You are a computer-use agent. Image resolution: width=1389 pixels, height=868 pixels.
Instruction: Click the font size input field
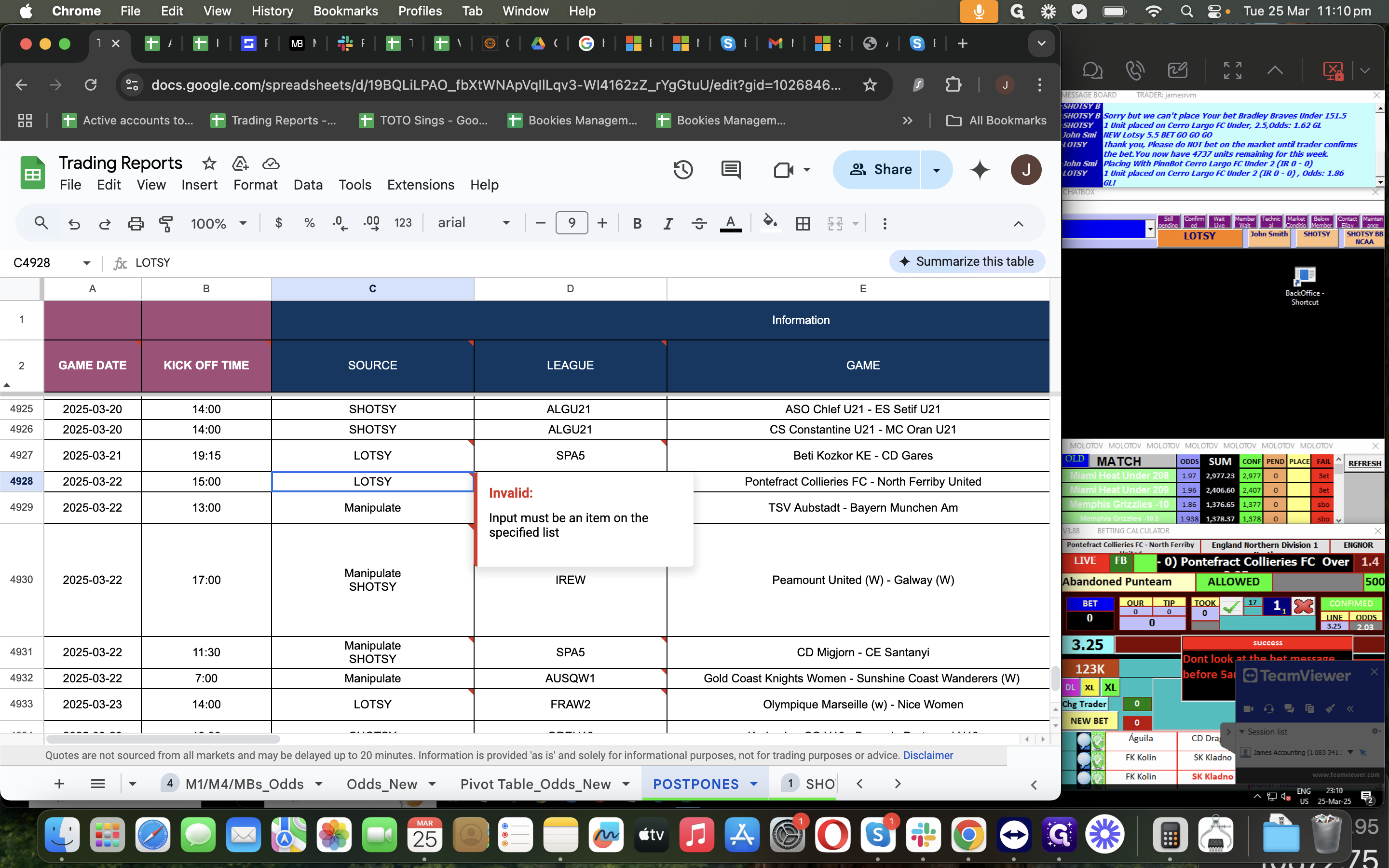click(x=572, y=223)
